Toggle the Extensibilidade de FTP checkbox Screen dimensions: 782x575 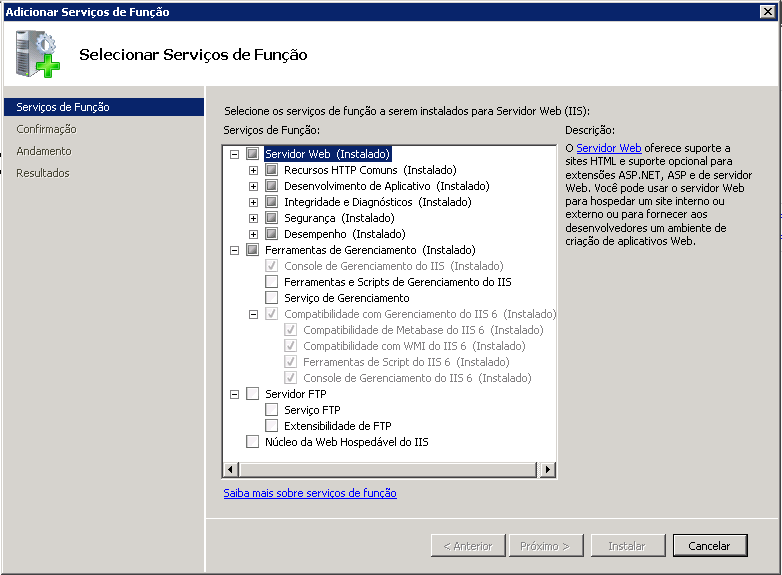pos(271,426)
